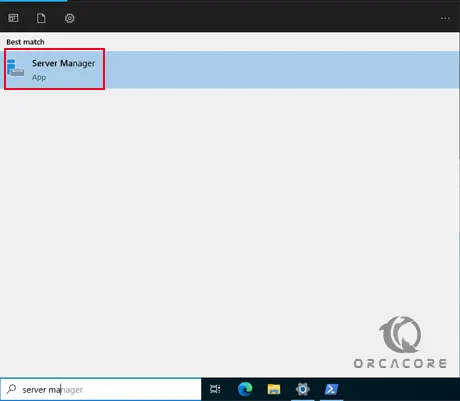The height and width of the screenshot is (401, 460).
Task: Open Task View from the taskbar
Action: 215,389
